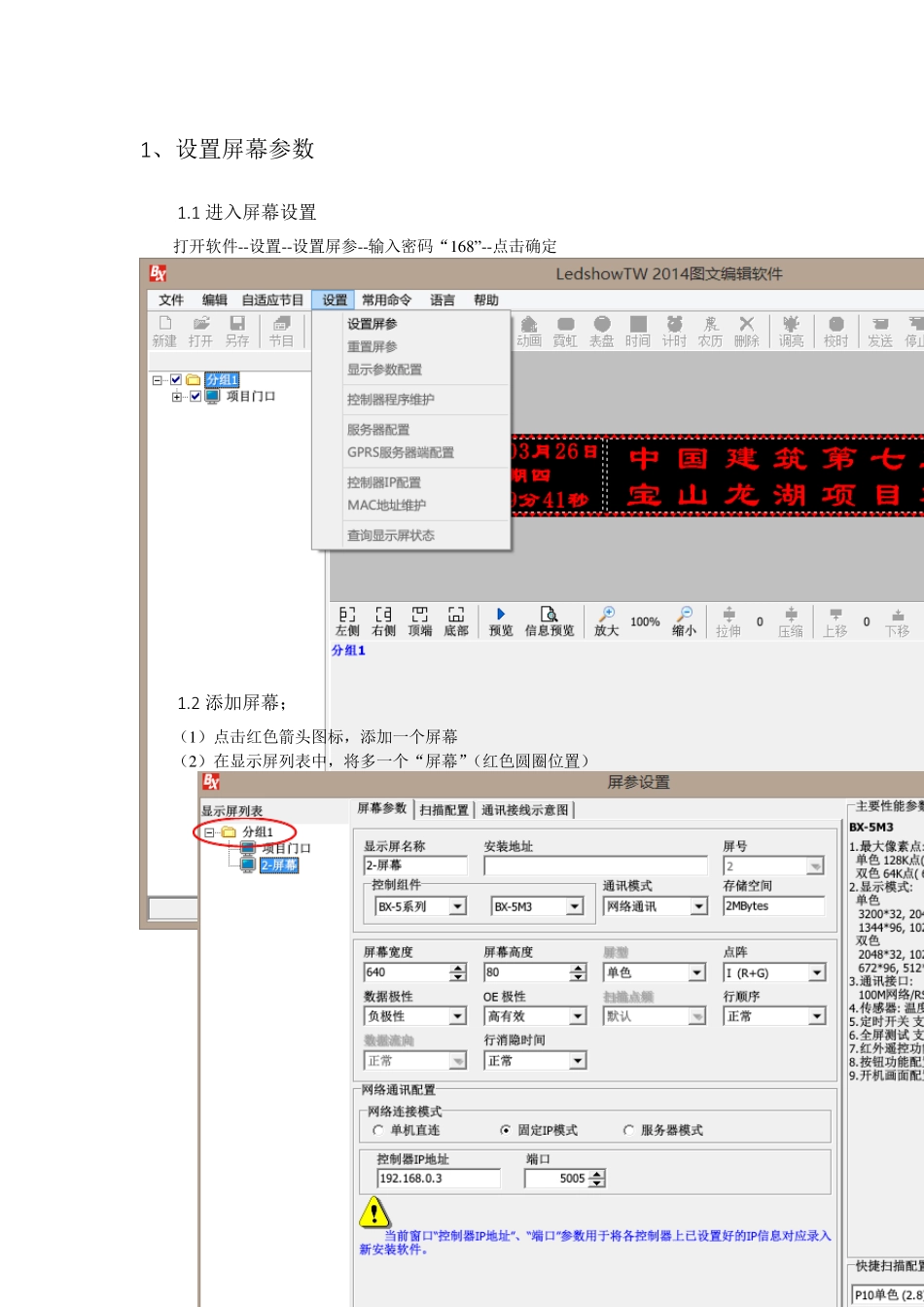Open the 通讯模式 网络通讯 dropdown
This screenshot has width=924, height=1307.
(698, 905)
